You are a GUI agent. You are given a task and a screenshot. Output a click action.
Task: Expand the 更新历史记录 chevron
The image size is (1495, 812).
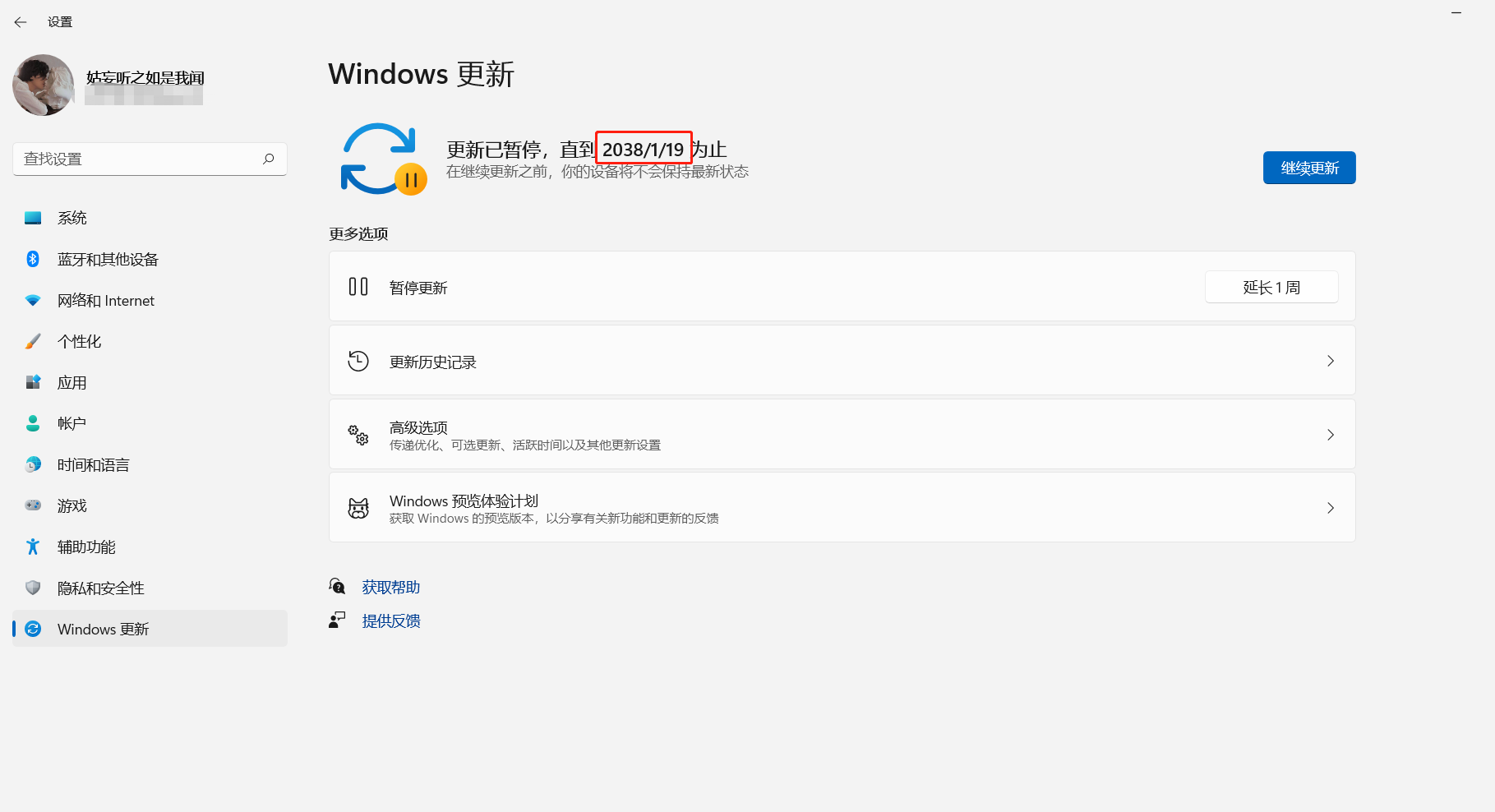(x=1331, y=361)
